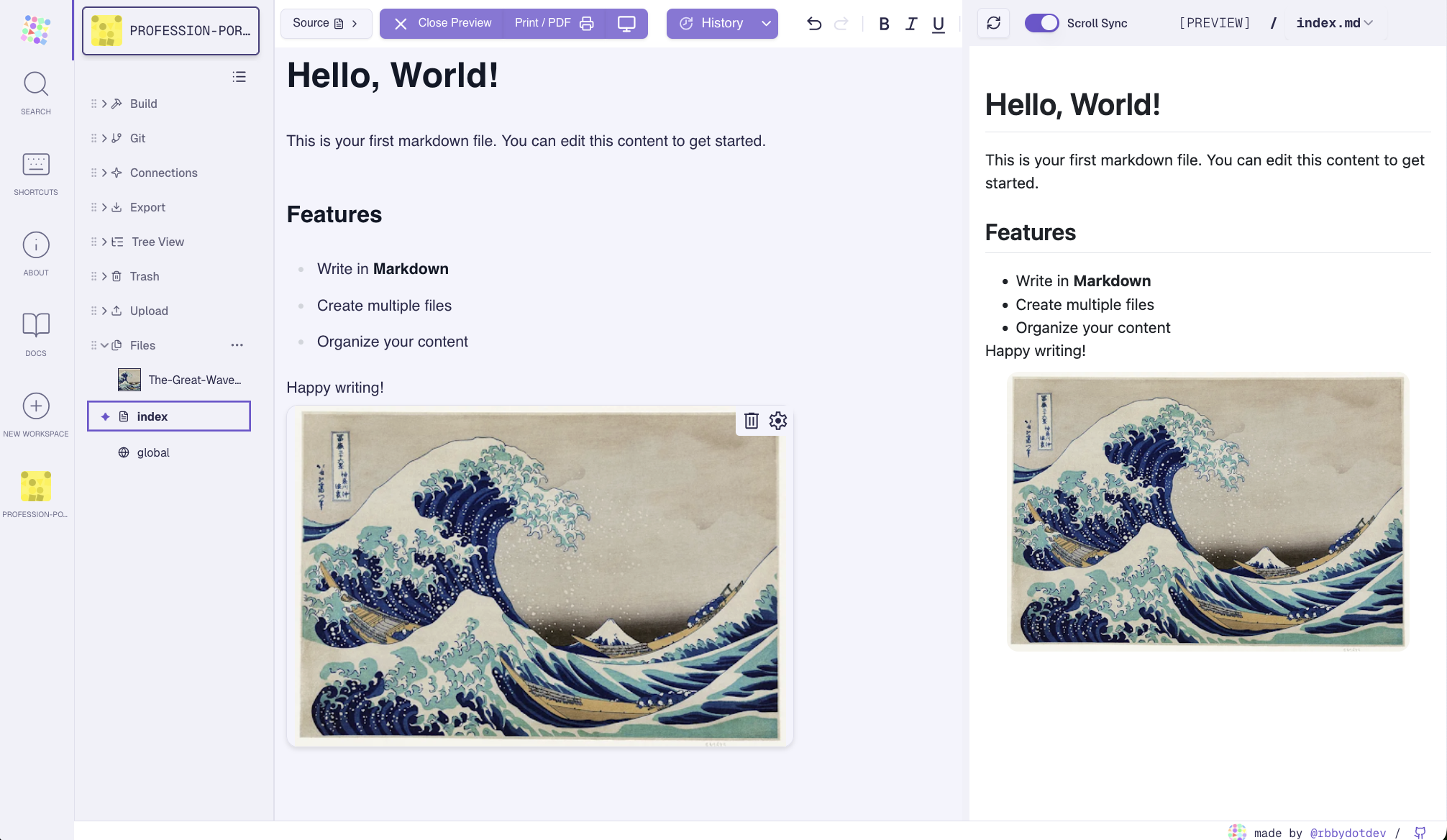This screenshot has height=840, width=1447.
Task: Open settings for the Great Wave image
Action: point(777,421)
